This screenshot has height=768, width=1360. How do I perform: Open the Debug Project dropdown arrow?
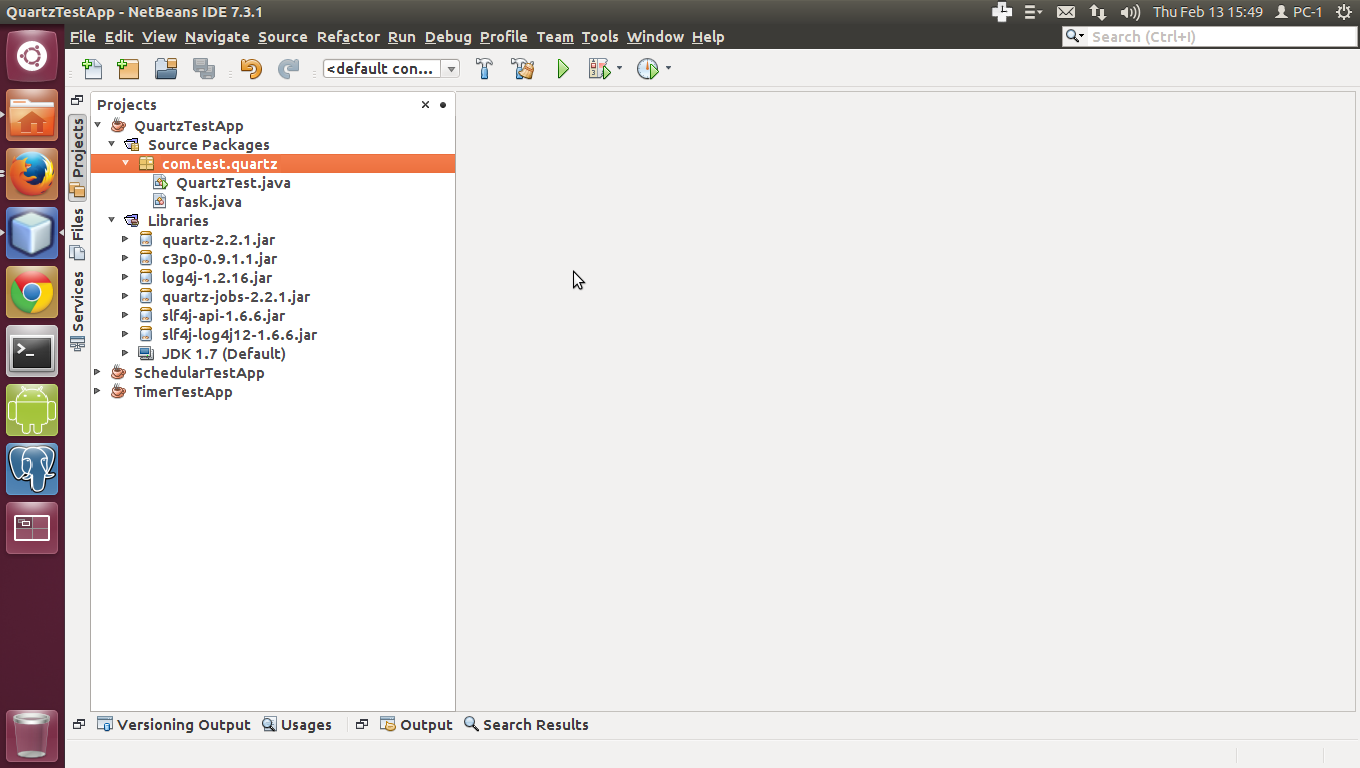619,69
